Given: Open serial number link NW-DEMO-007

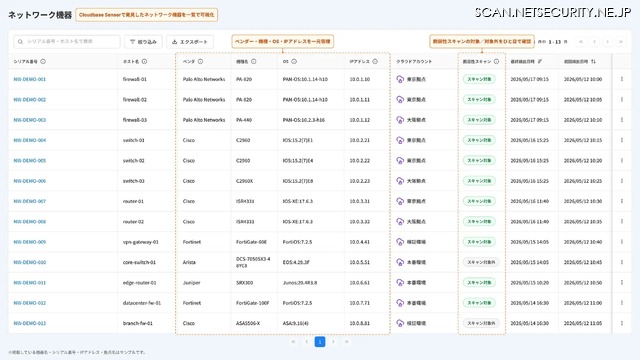Looking at the screenshot, I should pyautogui.click(x=30, y=201).
